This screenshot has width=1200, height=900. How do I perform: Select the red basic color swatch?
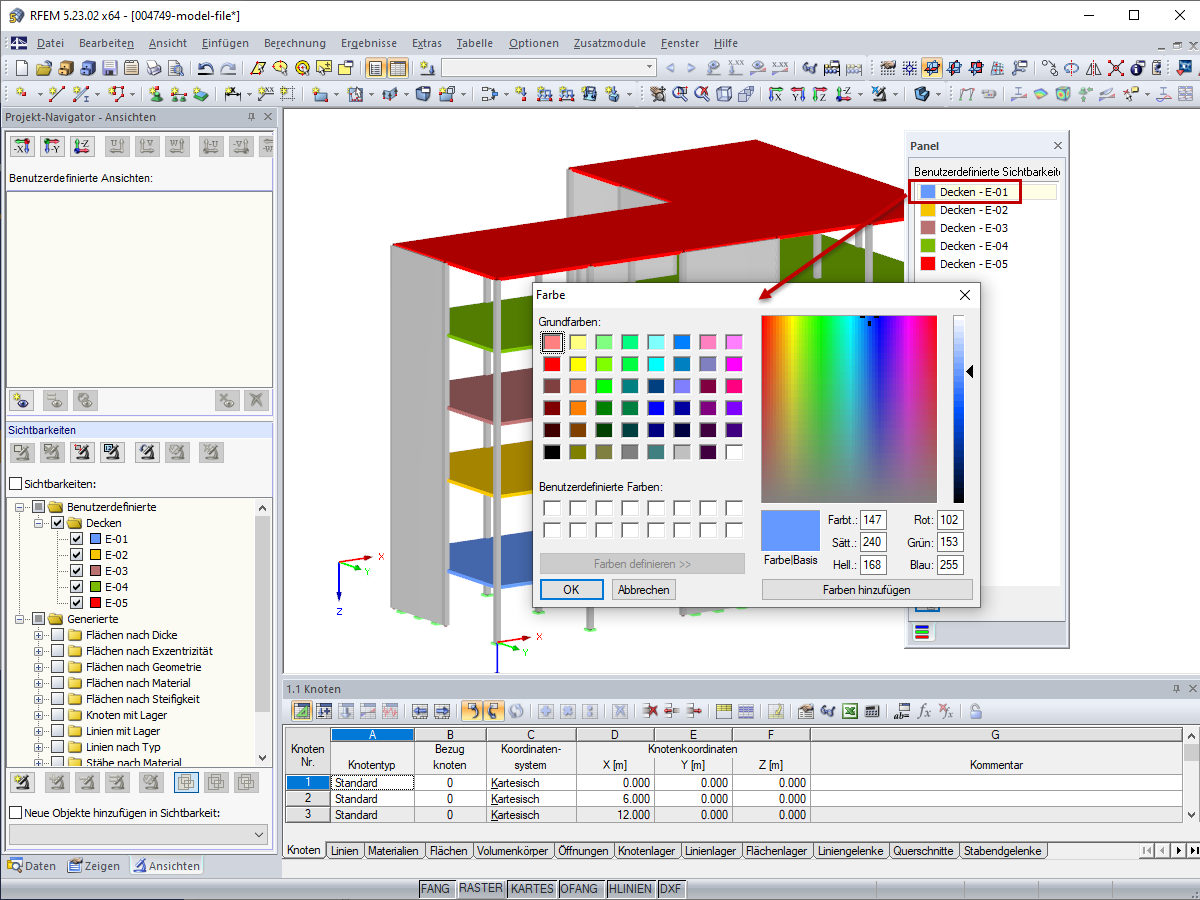[552, 364]
